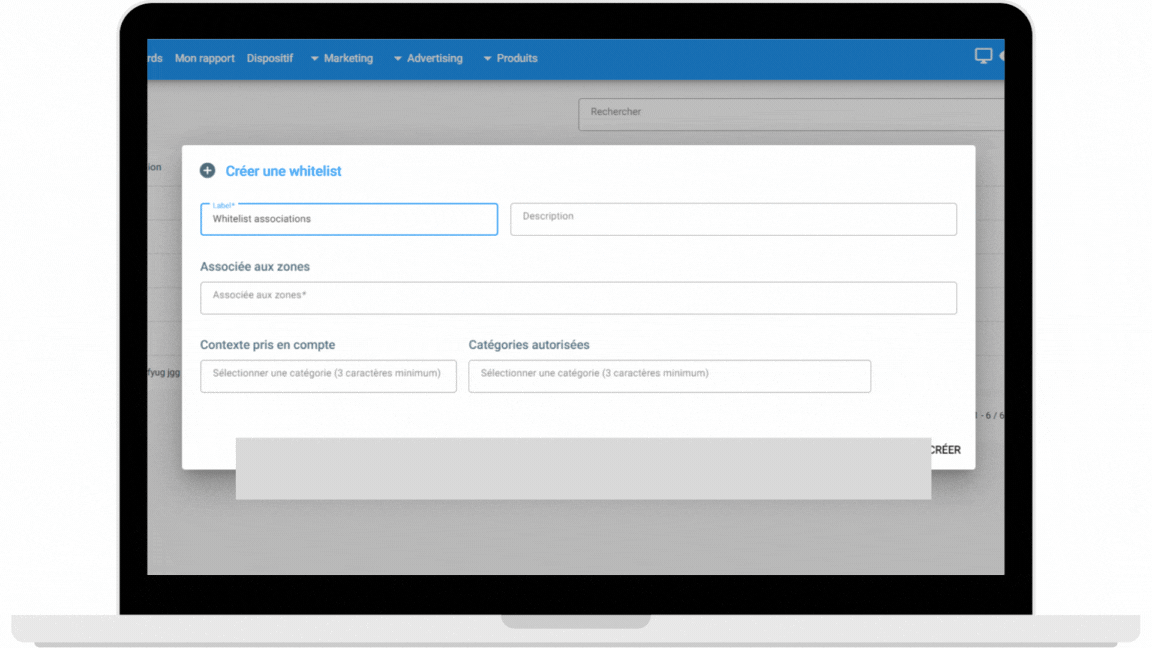Expand the Advertising dropdown menu
This screenshot has height=648, width=1152.
click(428, 58)
